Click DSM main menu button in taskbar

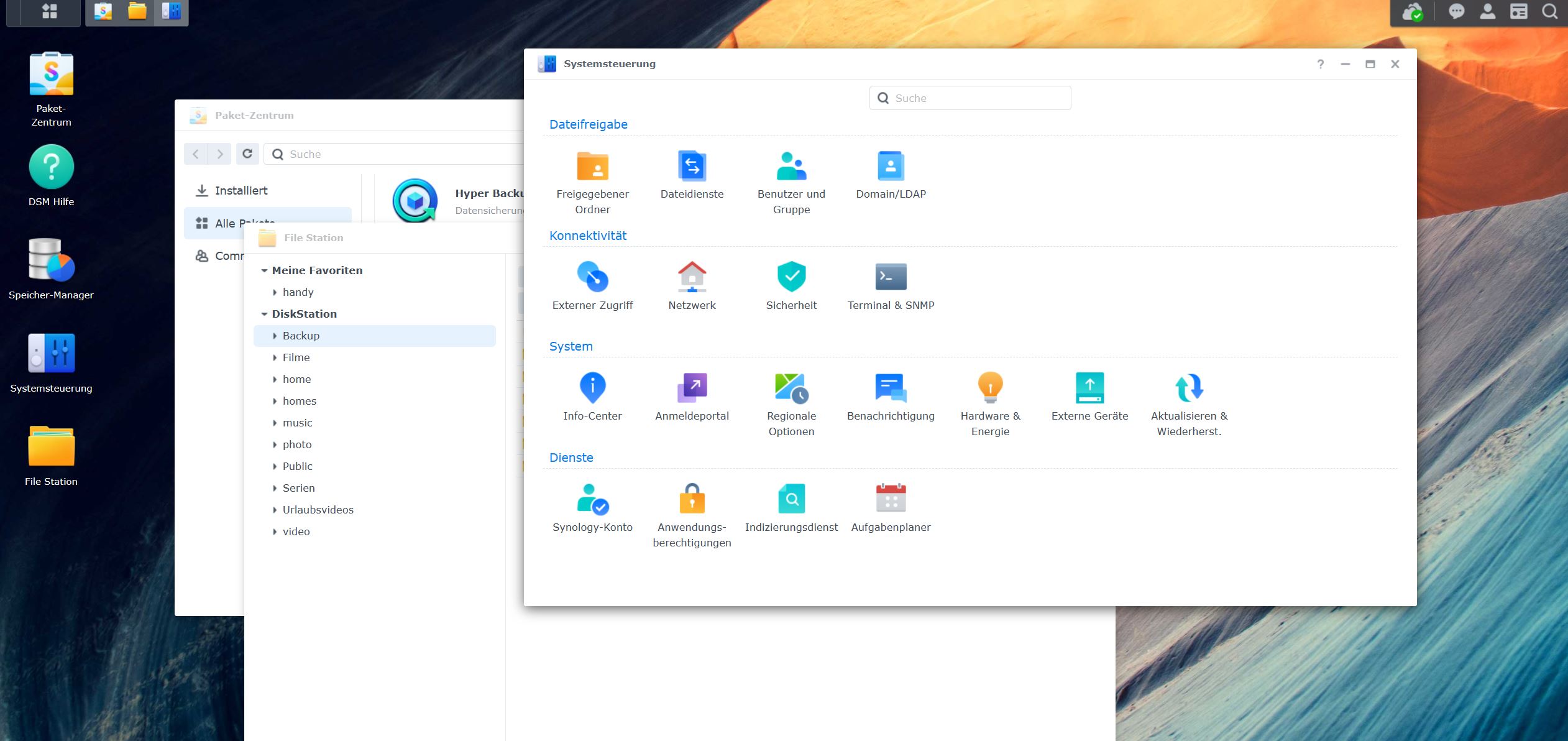[x=49, y=11]
